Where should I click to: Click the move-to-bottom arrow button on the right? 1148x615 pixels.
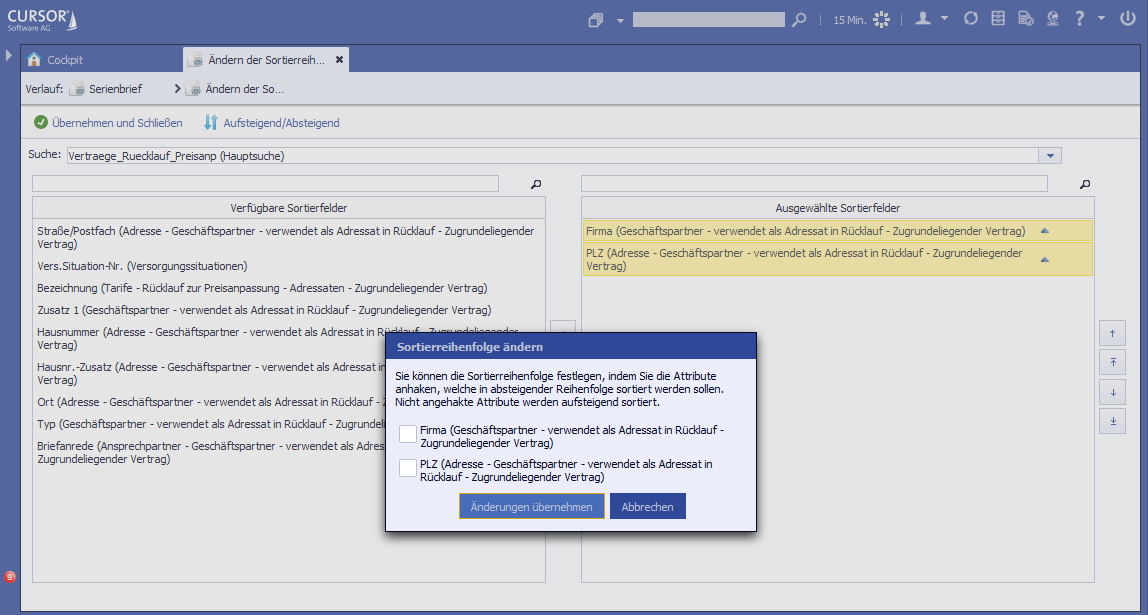click(1112, 421)
